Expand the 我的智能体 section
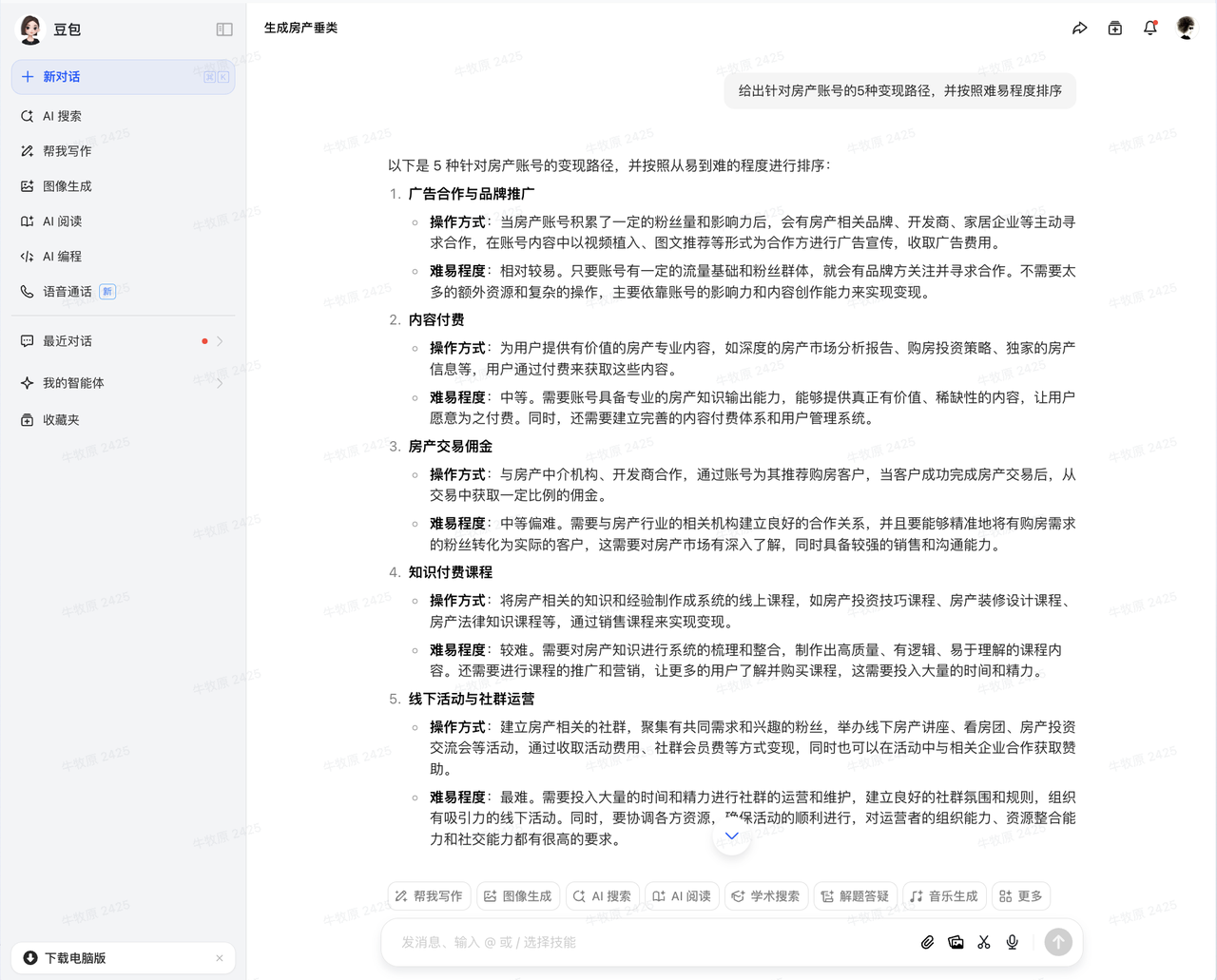 [220, 383]
